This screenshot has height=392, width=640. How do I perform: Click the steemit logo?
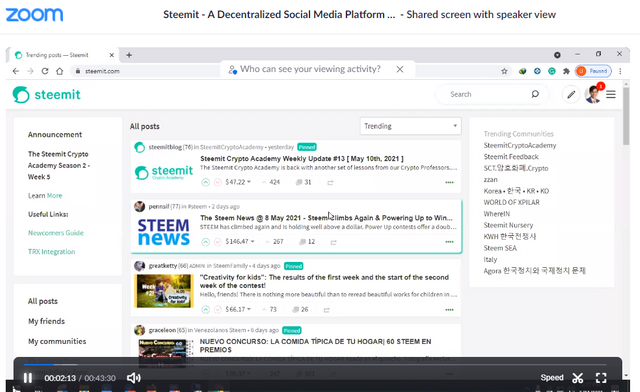click(46, 95)
